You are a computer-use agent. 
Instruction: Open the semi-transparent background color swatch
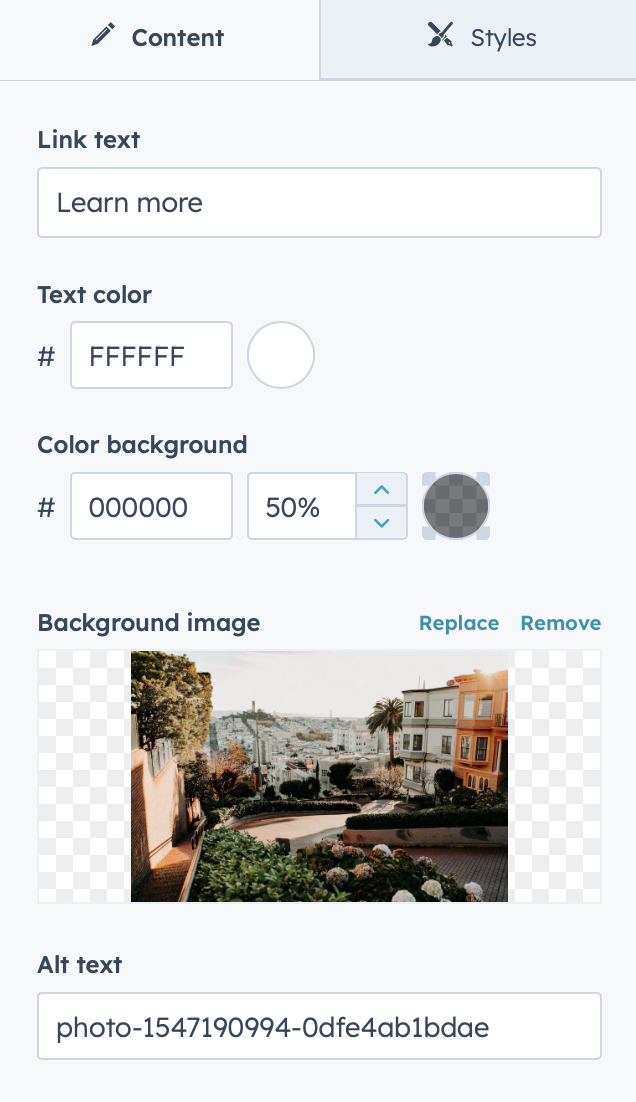(455, 506)
